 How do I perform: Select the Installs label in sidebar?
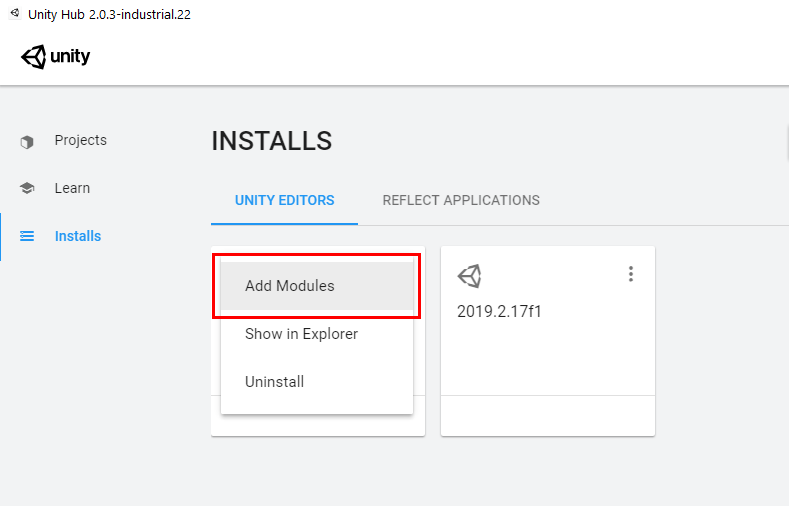pos(78,236)
